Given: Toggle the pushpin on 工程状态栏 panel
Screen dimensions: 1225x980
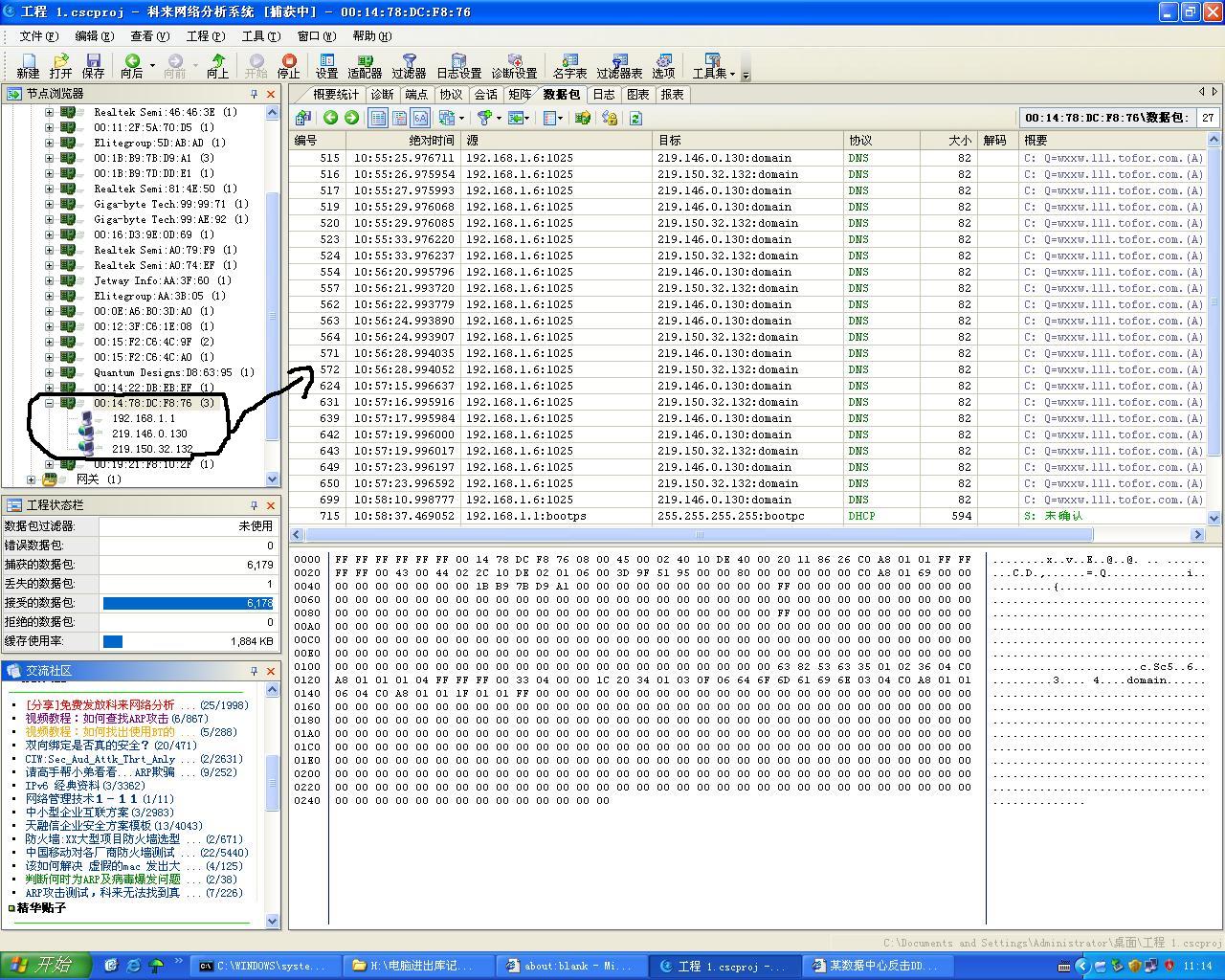Looking at the screenshot, I should point(254,505).
